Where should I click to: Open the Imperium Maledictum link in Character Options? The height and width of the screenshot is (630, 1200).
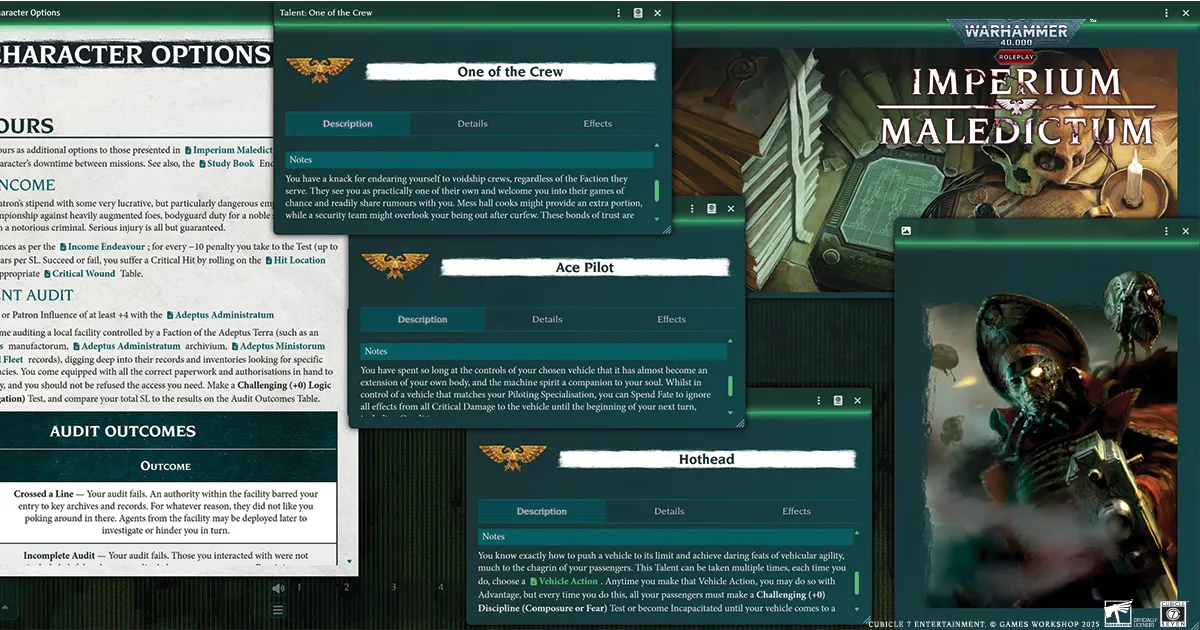tap(228, 149)
